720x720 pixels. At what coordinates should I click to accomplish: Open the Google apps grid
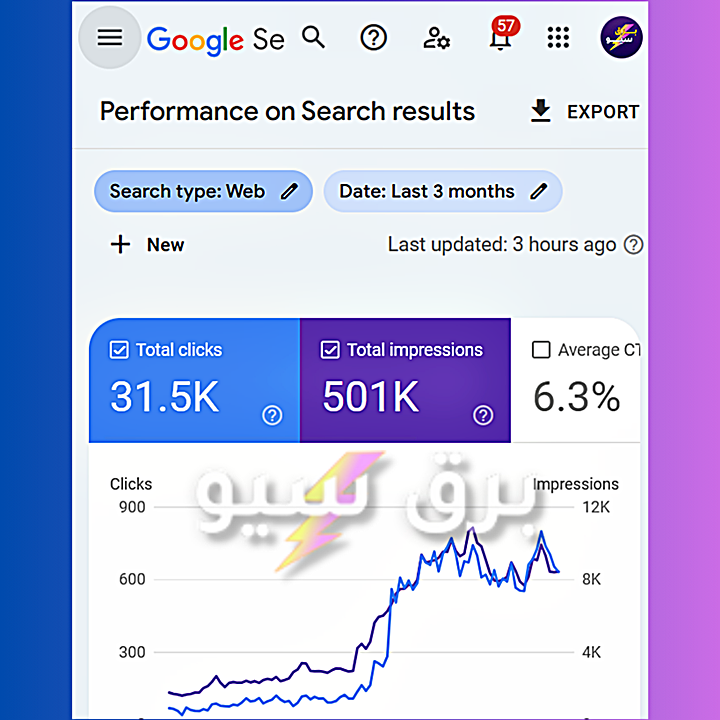point(558,38)
